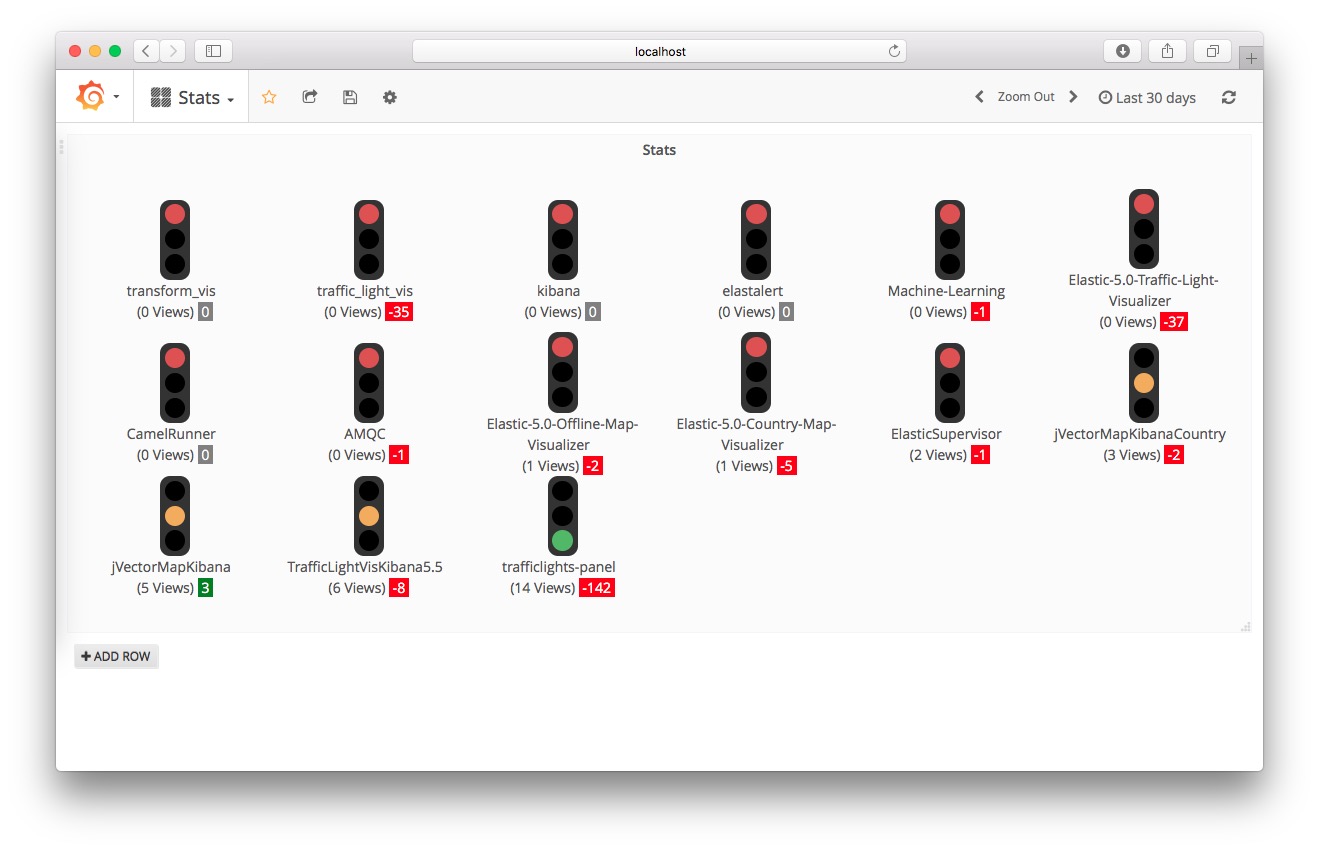The height and width of the screenshot is (851, 1319).
Task: Click the elastalert label text
Action: (x=752, y=291)
